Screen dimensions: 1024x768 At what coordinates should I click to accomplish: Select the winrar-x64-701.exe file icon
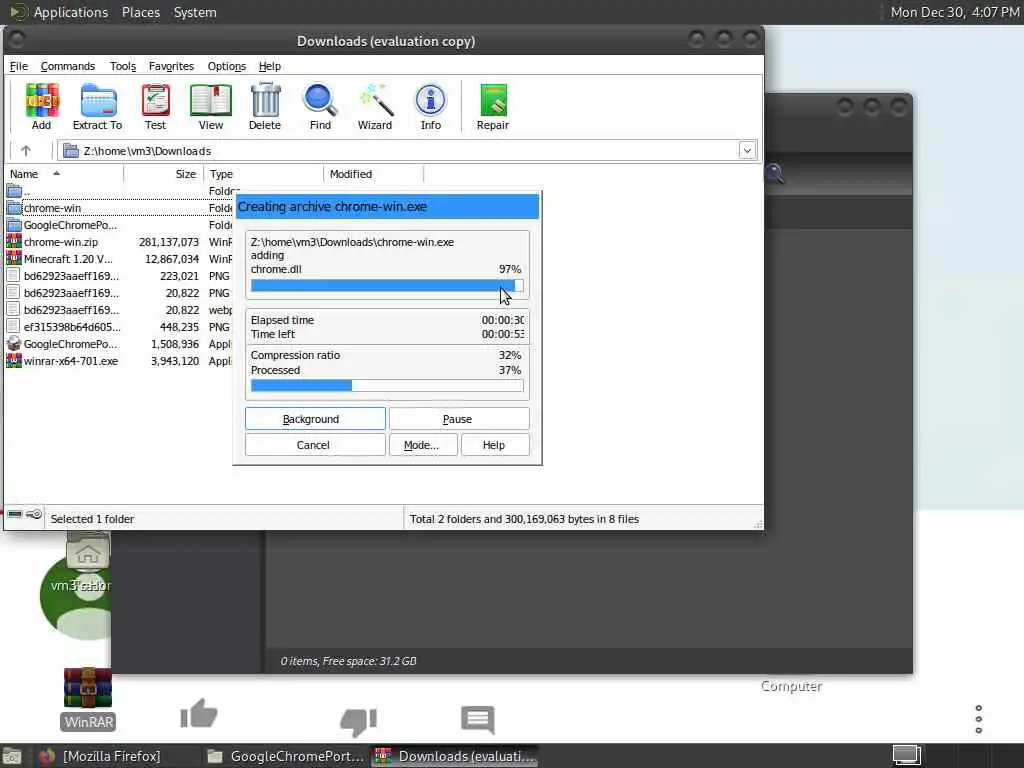coord(14,361)
